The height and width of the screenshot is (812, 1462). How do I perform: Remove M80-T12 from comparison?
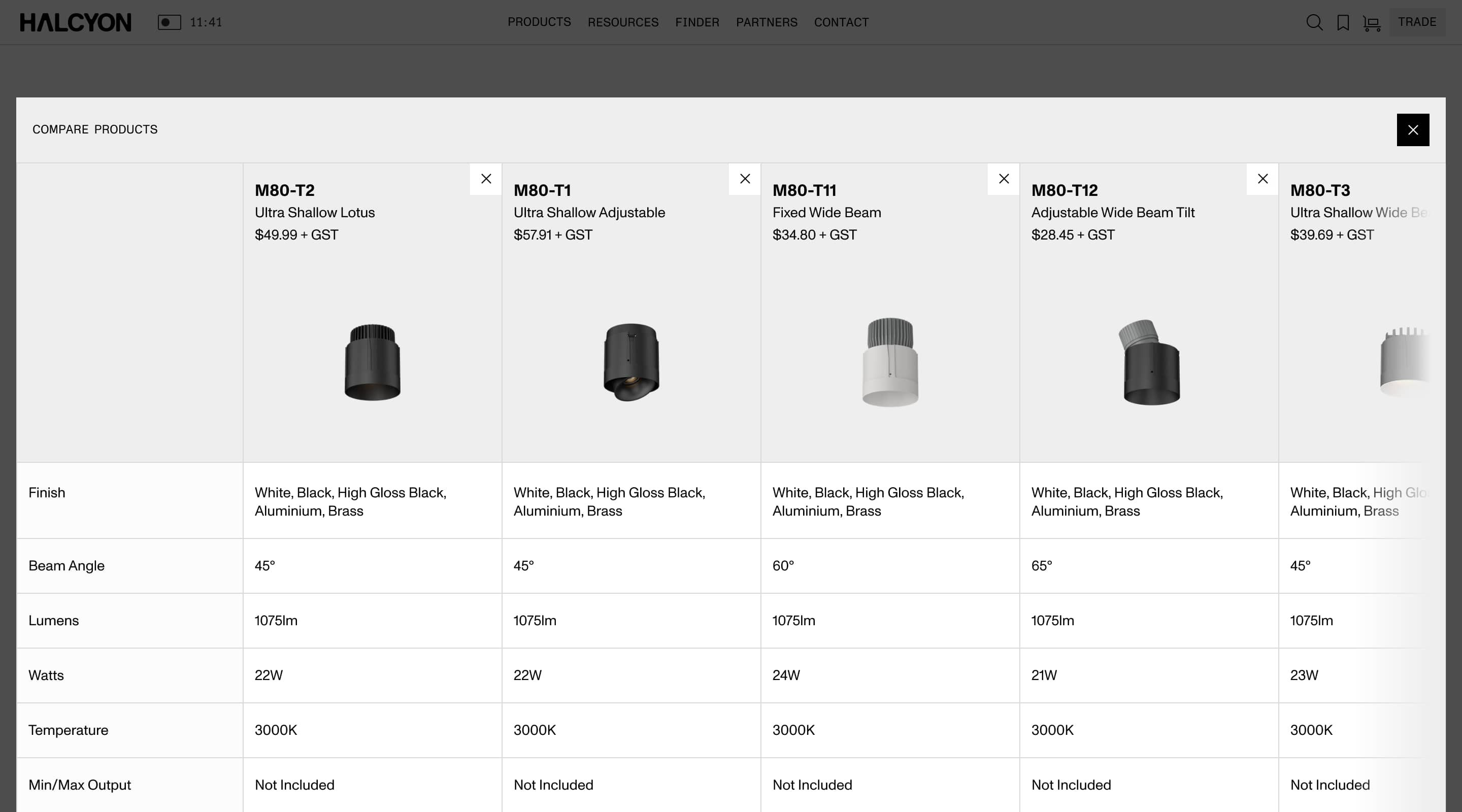[1262, 179]
